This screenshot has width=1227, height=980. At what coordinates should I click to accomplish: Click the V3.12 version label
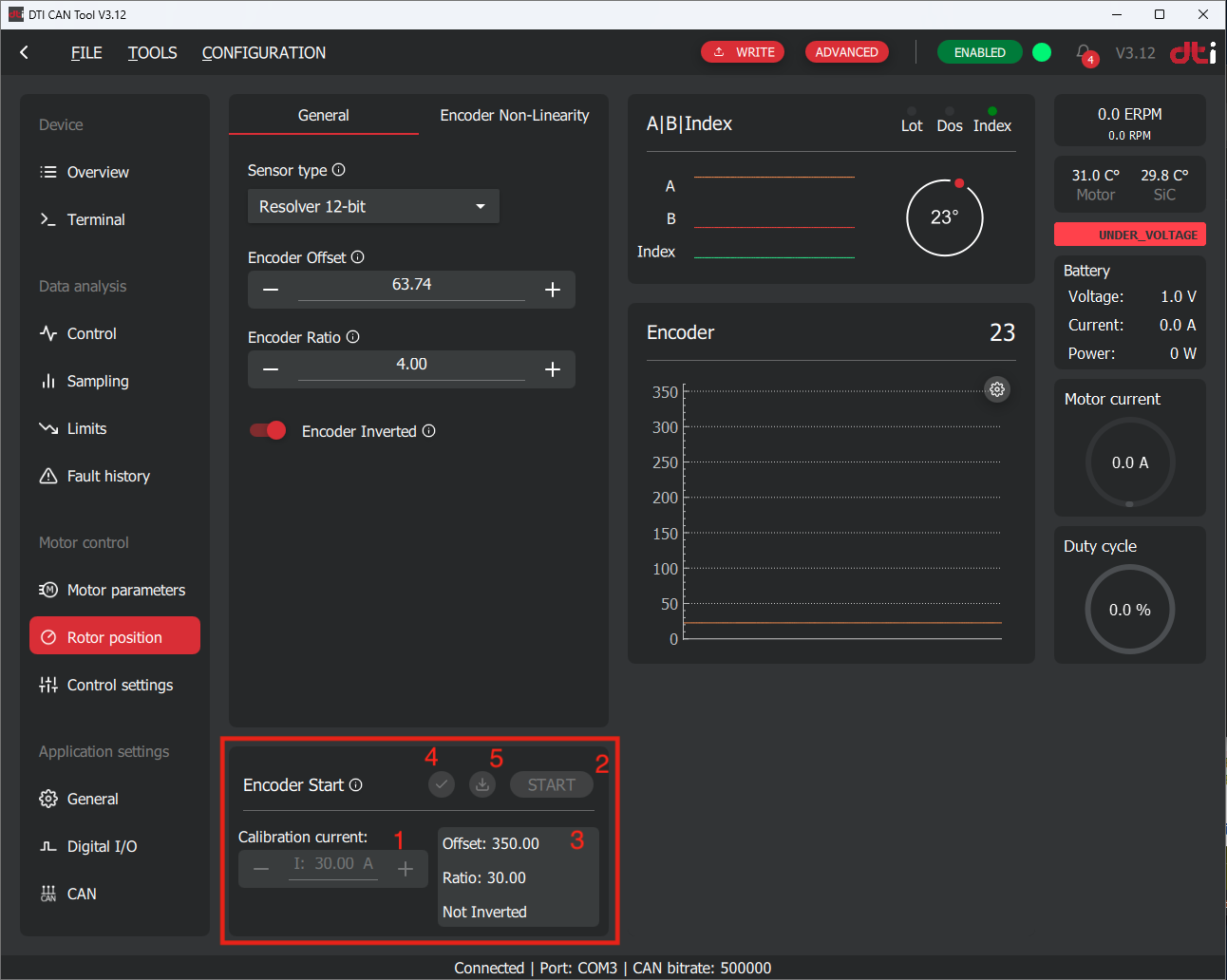coord(1136,53)
